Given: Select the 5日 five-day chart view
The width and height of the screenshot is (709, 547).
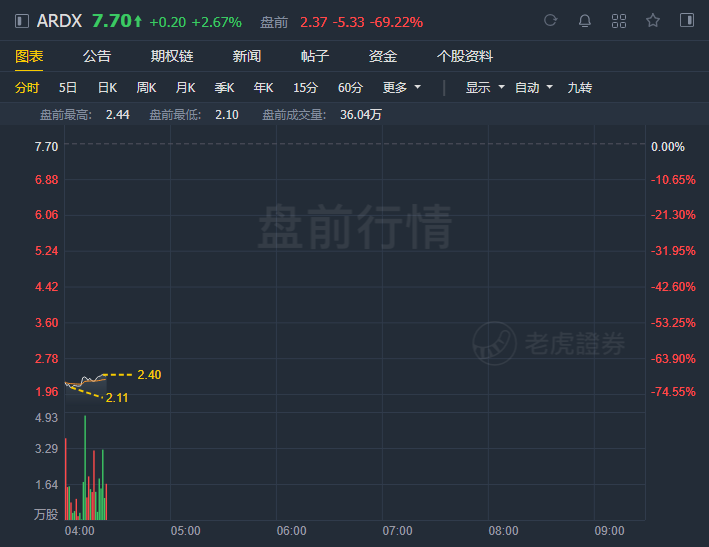Looking at the screenshot, I should coord(68,87).
